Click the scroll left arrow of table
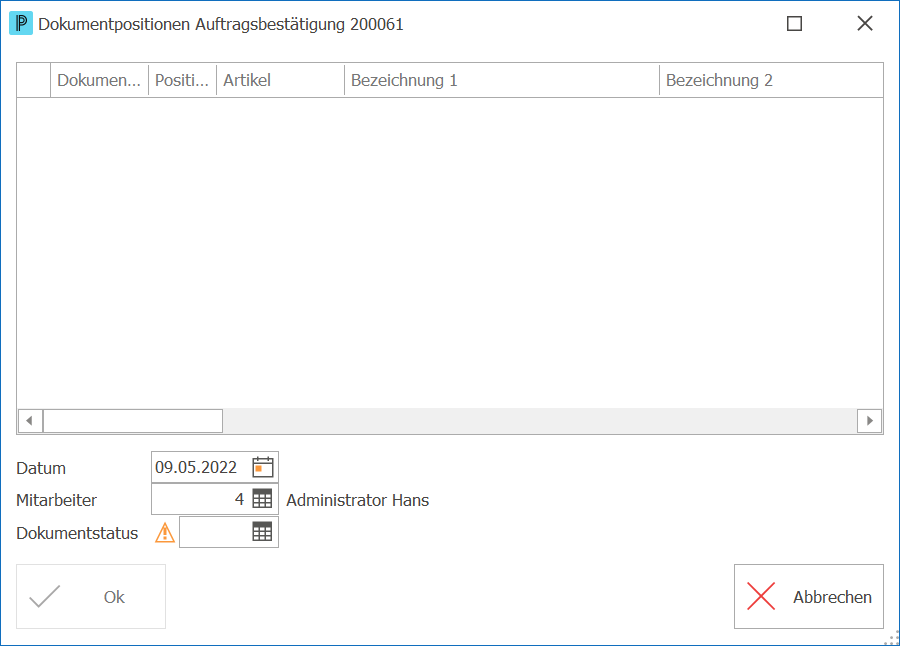 click(x=30, y=421)
